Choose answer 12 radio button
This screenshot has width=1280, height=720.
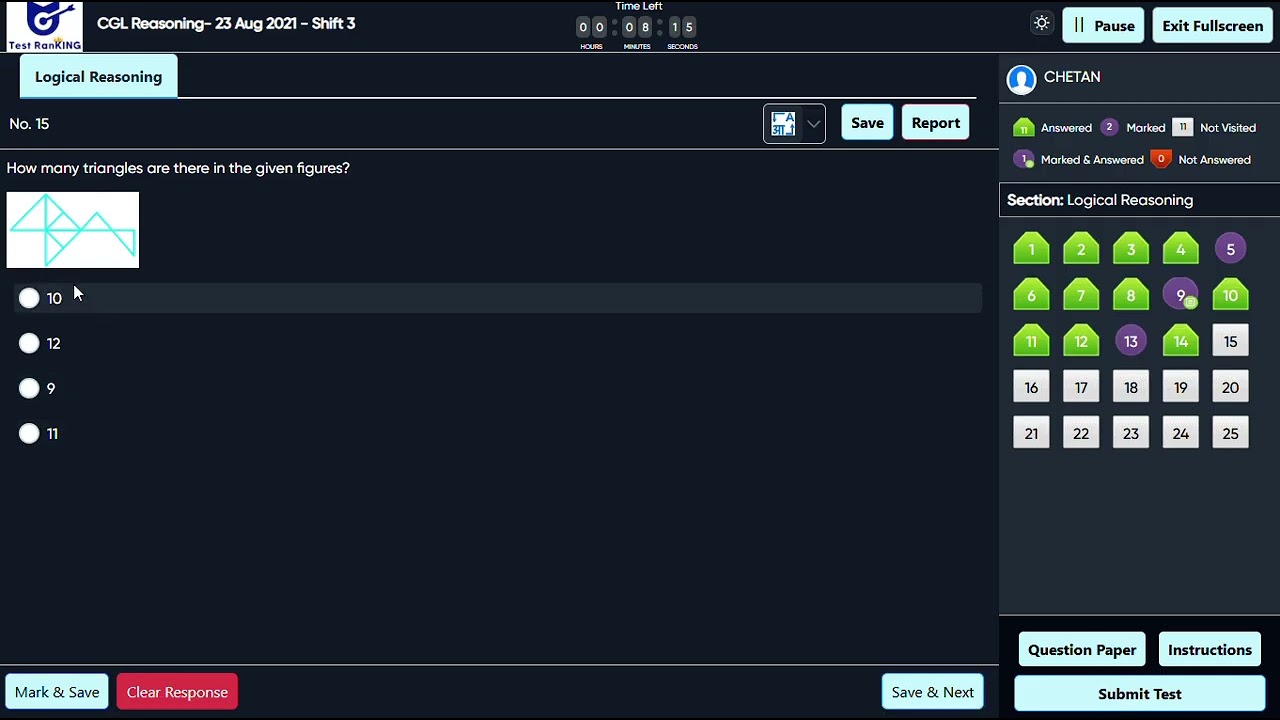tap(29, 343)
